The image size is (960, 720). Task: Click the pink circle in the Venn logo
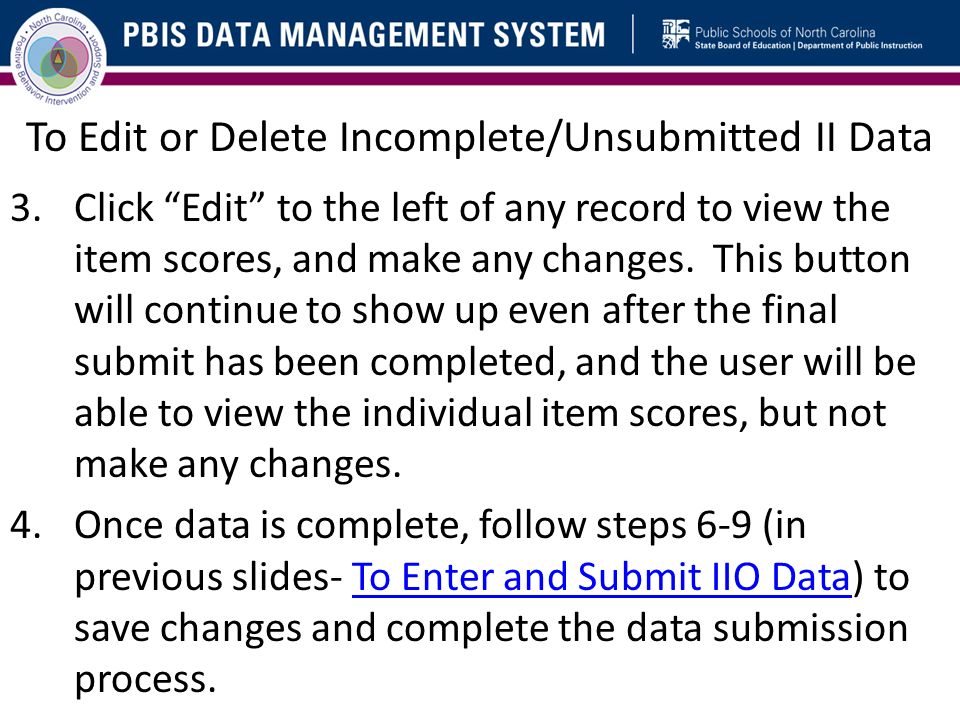[74, 55]
